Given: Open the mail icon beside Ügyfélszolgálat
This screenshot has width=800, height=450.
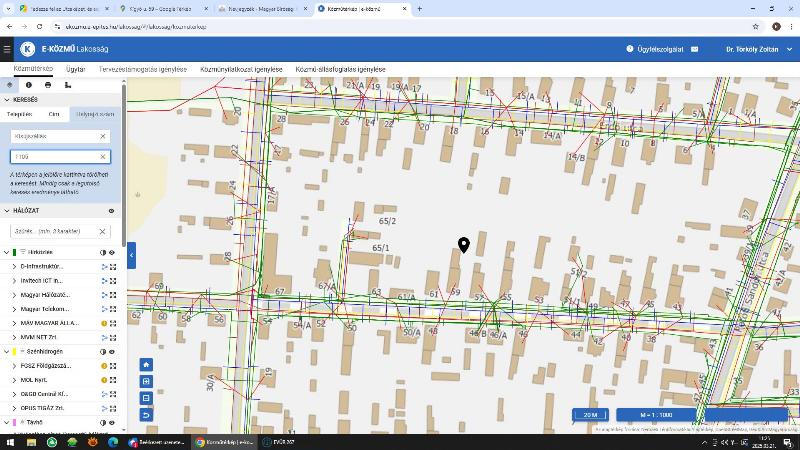Looking at the screenshot, I should 694,49.
